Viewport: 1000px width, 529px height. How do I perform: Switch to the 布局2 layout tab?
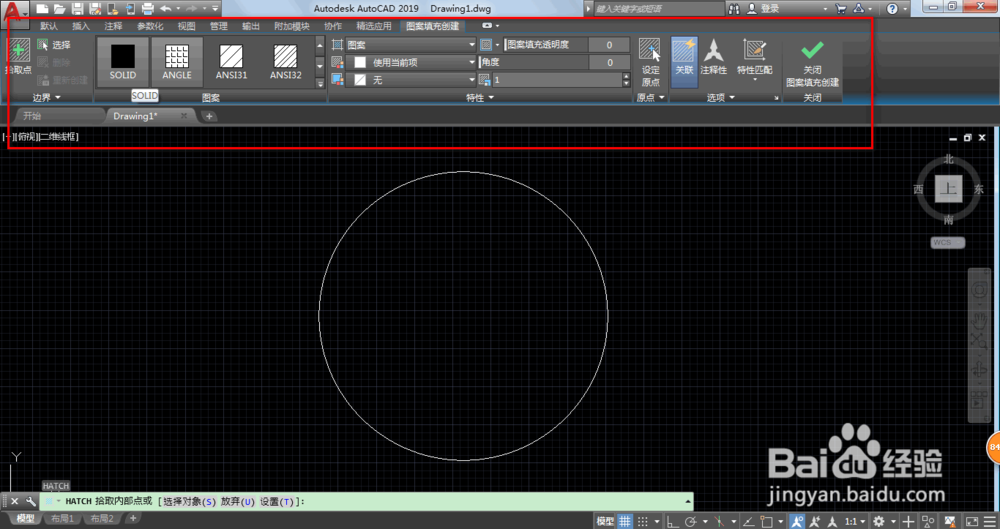tap(102, 518)
